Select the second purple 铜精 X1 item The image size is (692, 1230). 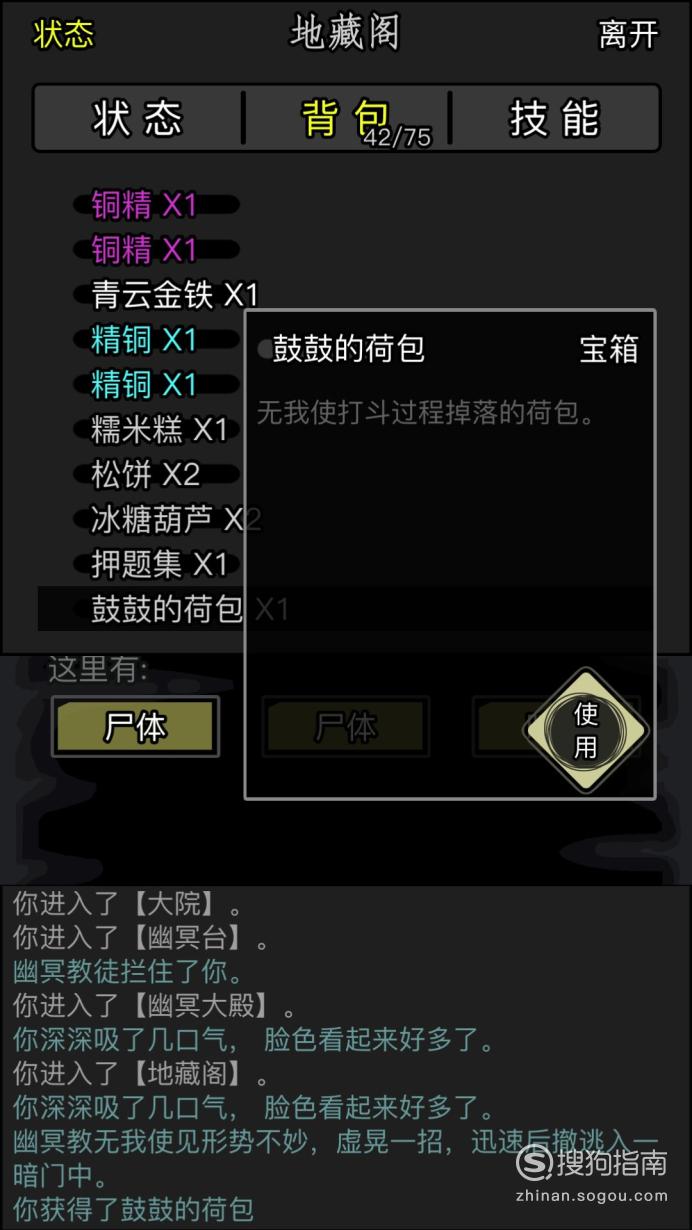(x=144, y=249)
